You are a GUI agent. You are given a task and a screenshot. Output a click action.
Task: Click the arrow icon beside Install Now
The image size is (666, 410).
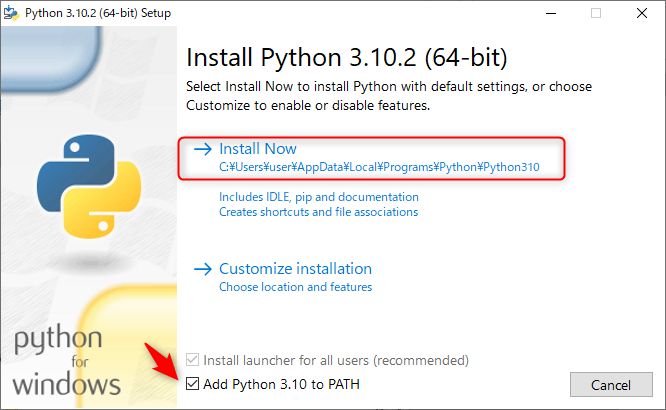[203, 149]
